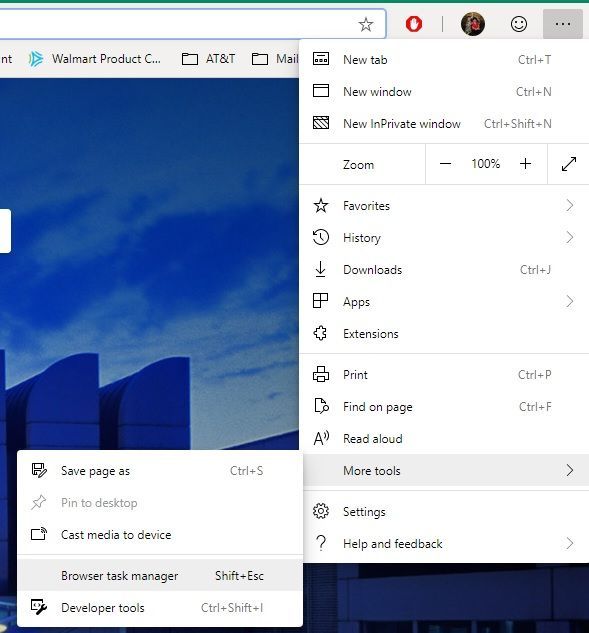Click the 100% zoom value
Screen dimensions: 589x633
(x=486, y=163)
